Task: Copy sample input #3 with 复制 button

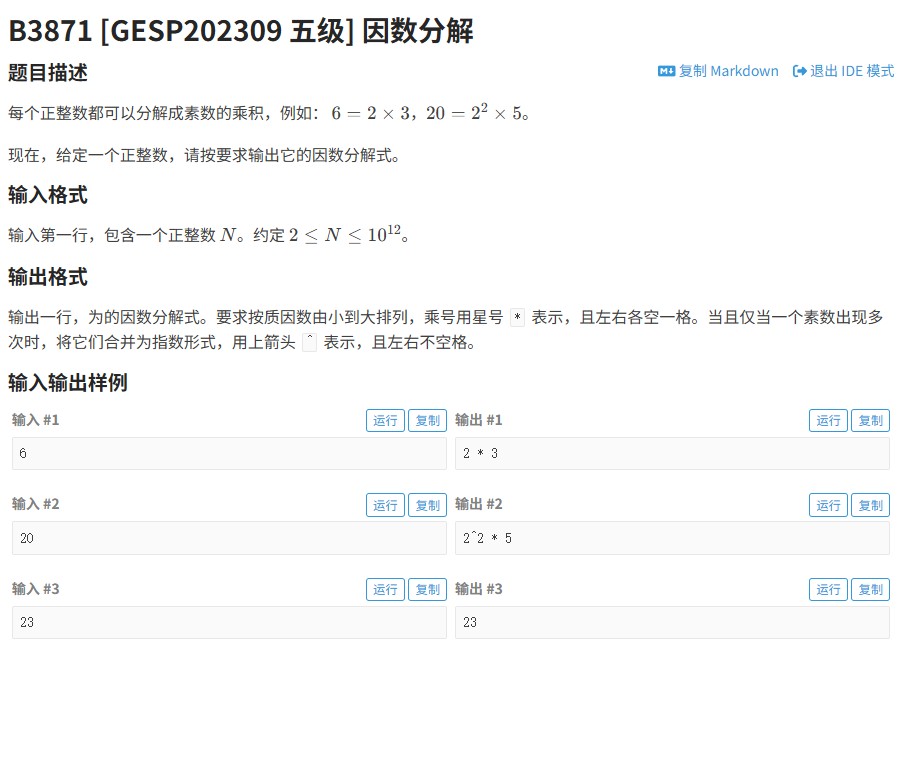Action: click(428, 590)
